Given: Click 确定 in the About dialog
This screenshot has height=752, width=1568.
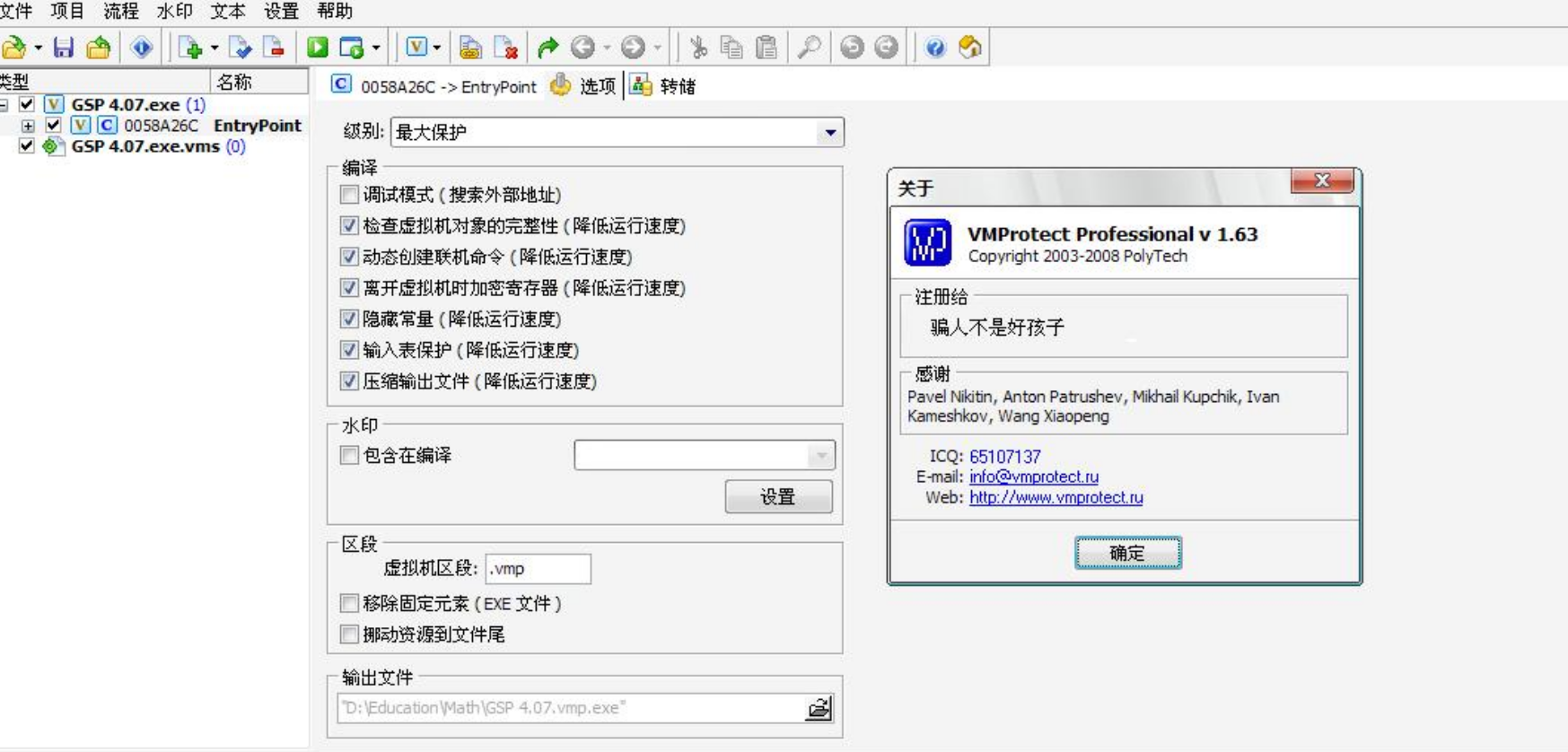Looking at the screenshot, I should tap(1127, 553).
